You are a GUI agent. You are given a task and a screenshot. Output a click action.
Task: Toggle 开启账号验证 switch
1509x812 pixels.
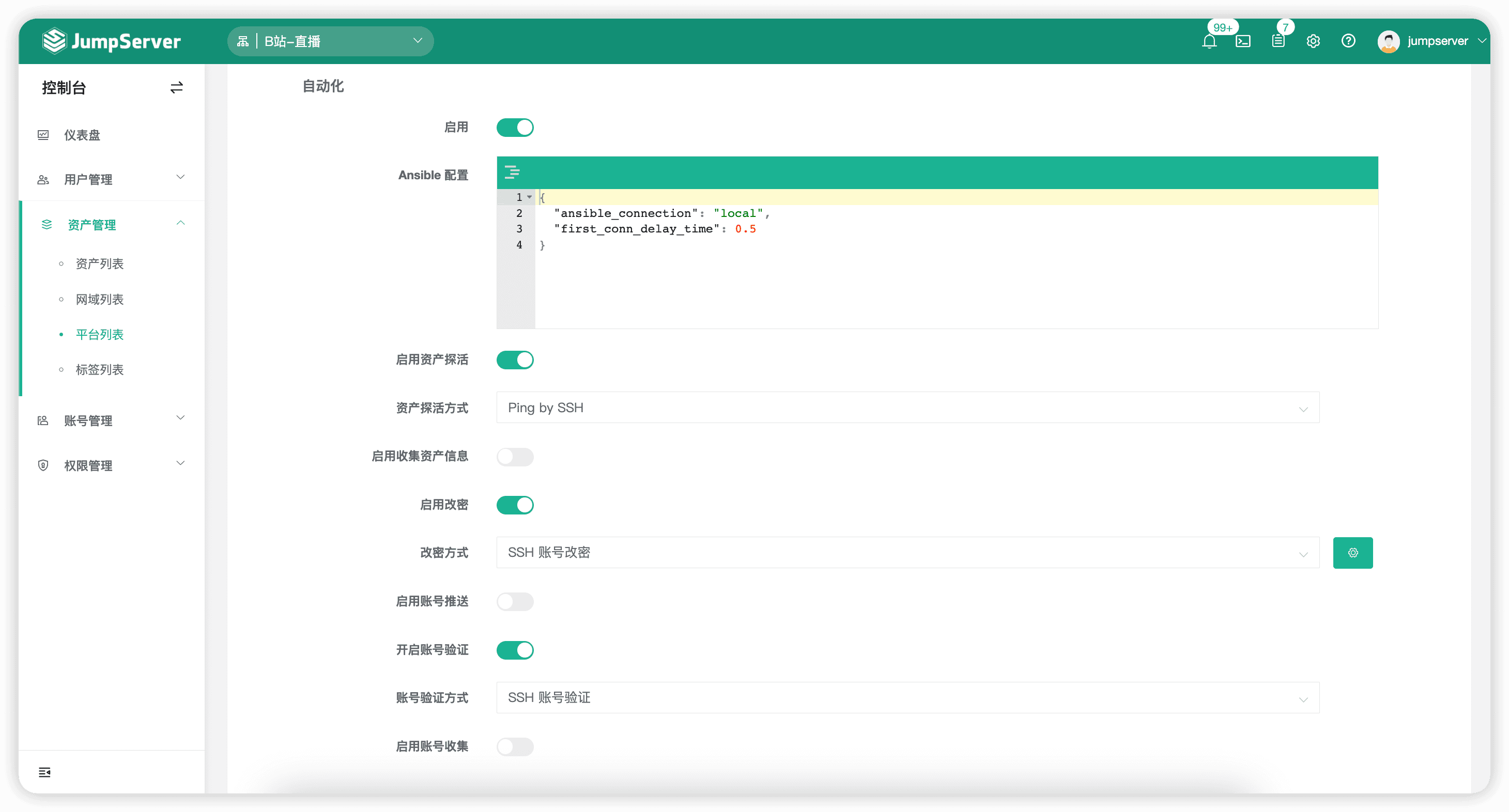[x=515, y=650]
